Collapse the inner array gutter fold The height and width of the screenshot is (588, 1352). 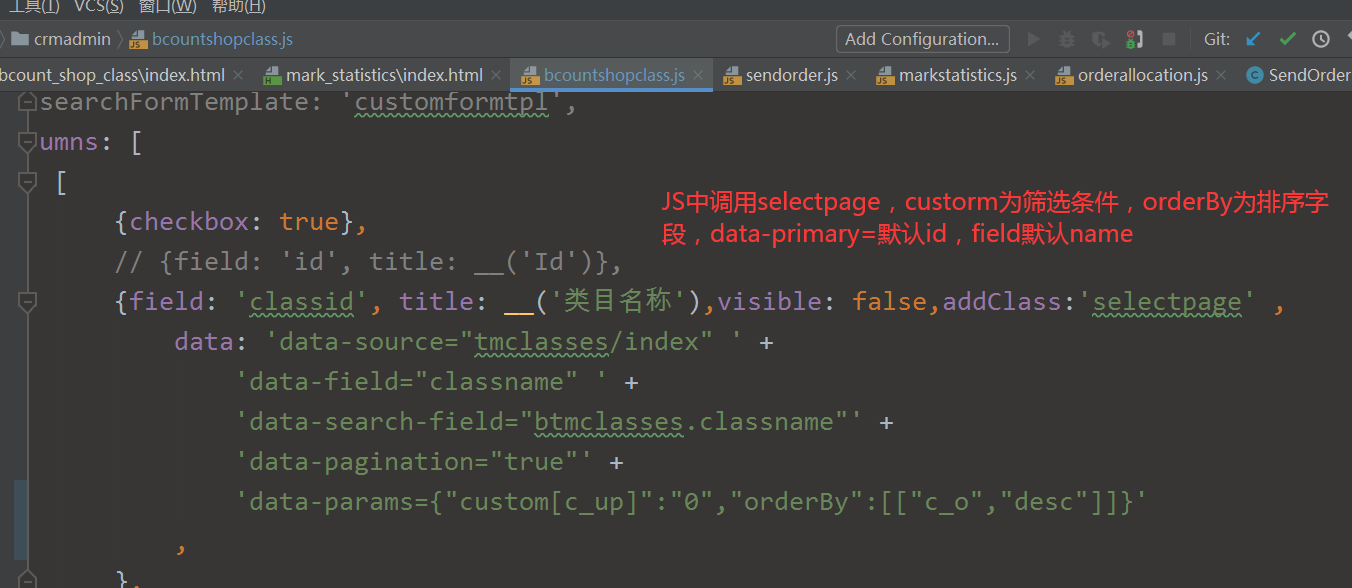click(27, 181)
